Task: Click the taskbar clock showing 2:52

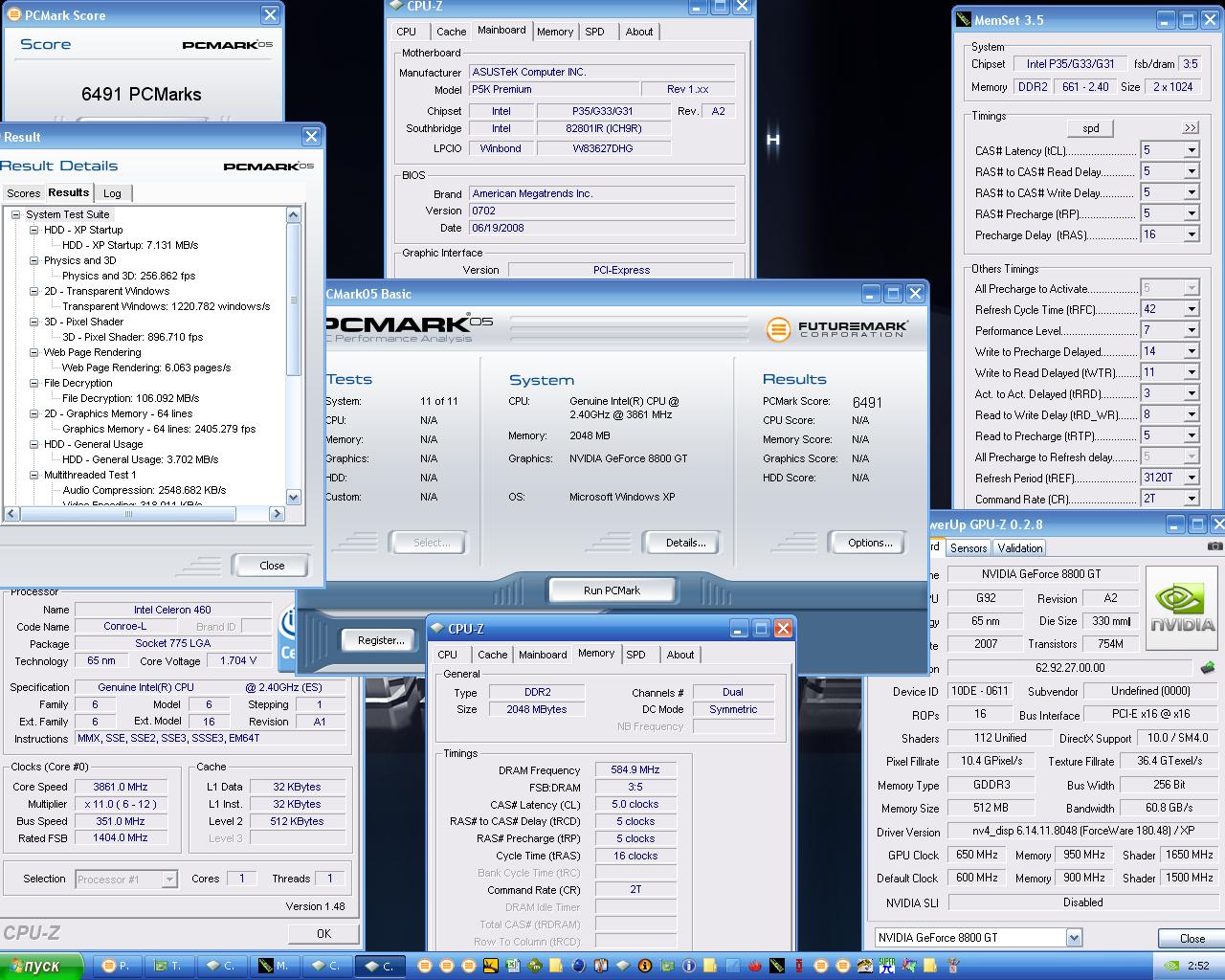Action: (x=1197, y=966)
